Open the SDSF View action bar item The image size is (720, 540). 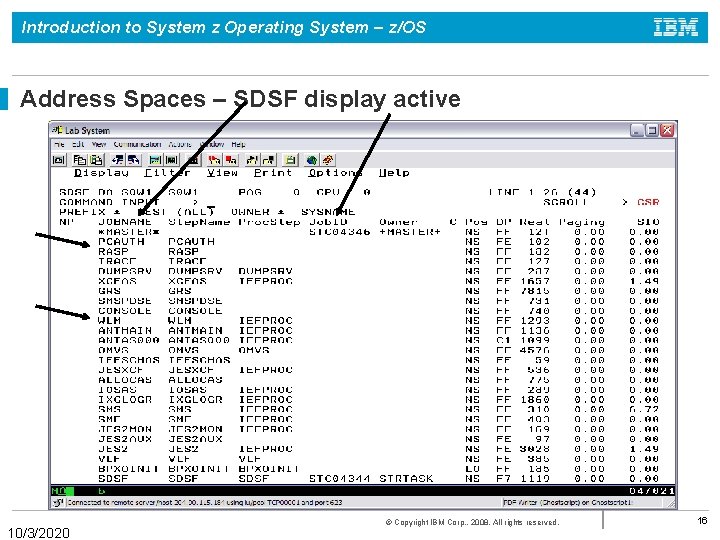(222, 173)
